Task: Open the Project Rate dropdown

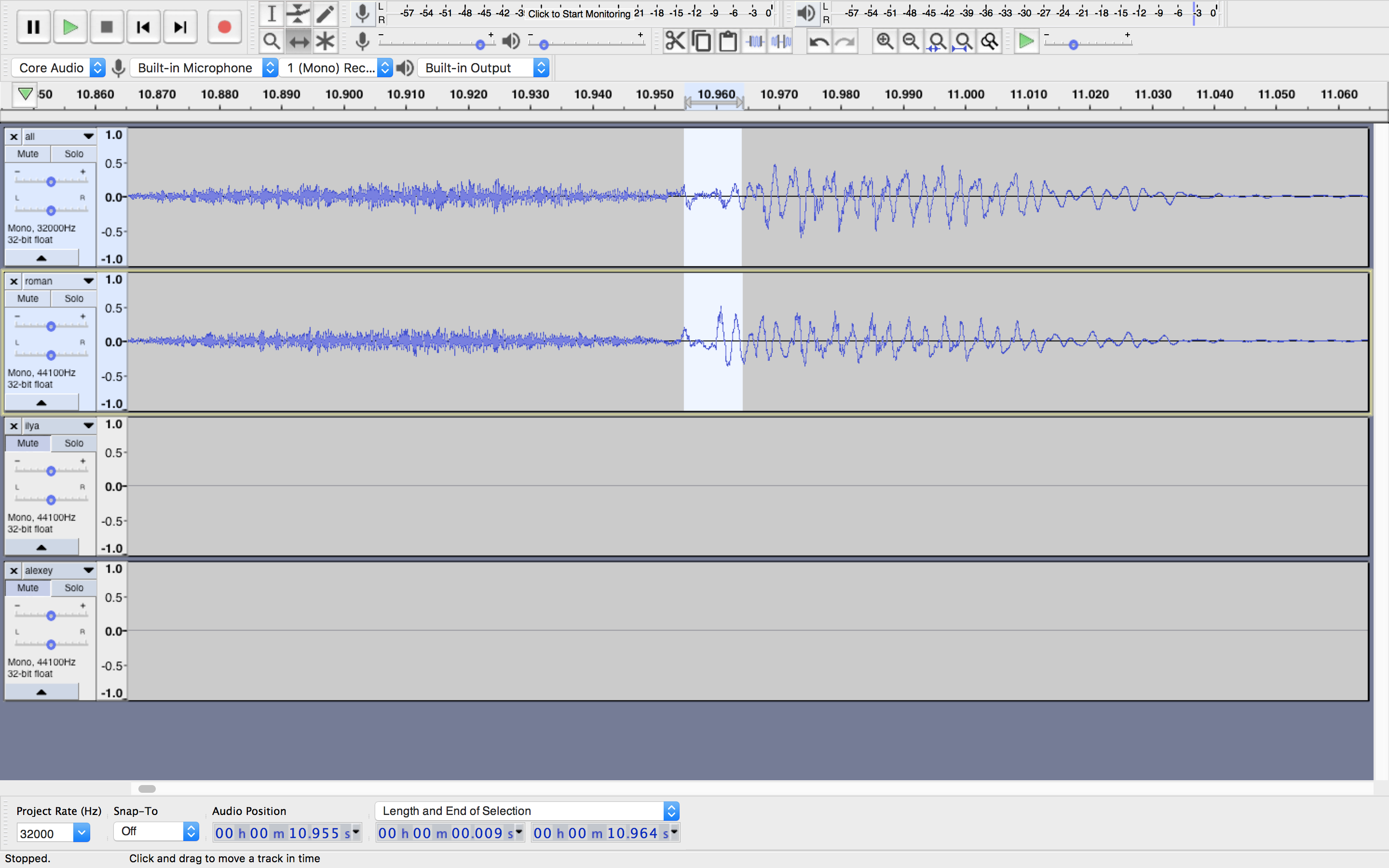Action: point(82,832)
